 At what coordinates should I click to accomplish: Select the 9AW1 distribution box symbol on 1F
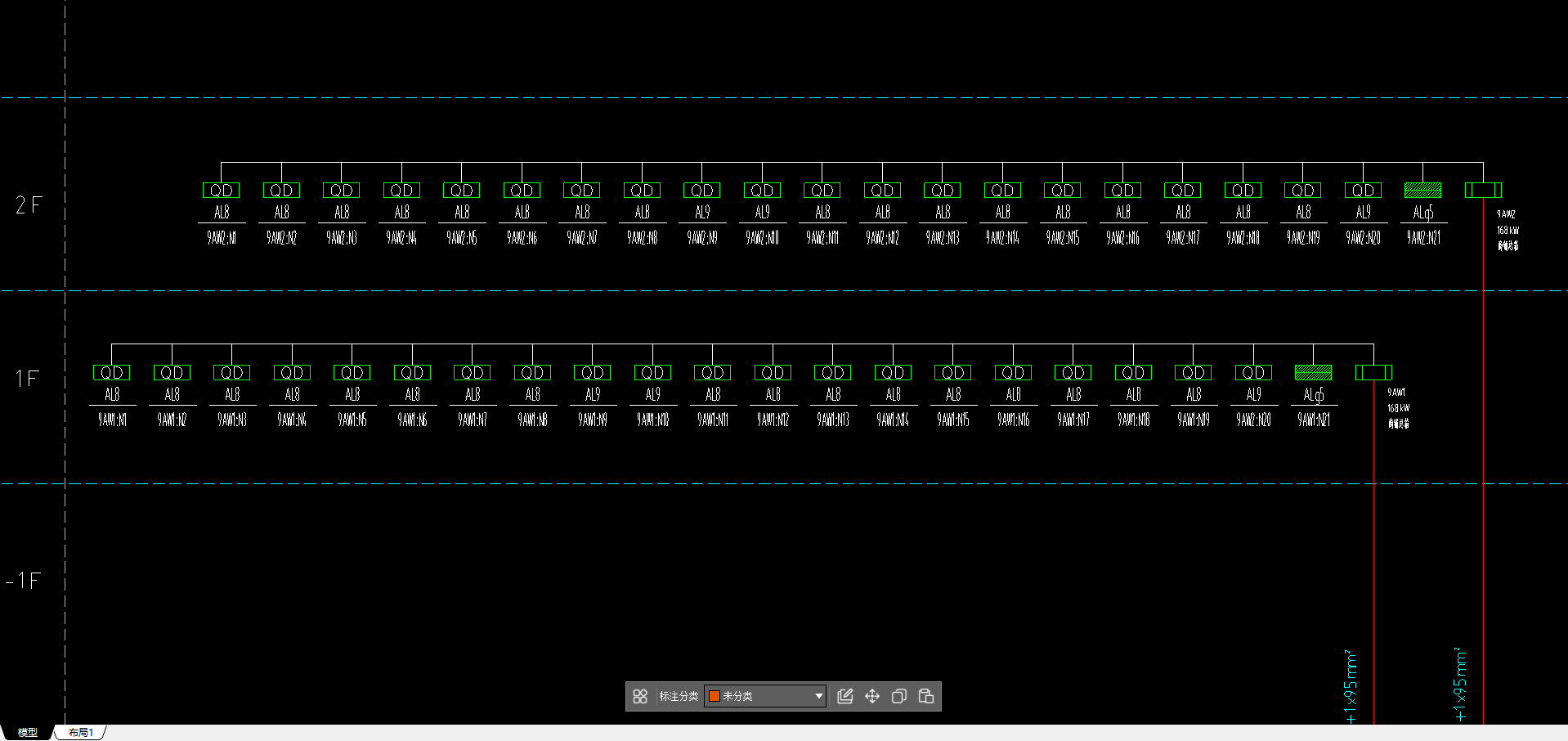(1373, 373)
